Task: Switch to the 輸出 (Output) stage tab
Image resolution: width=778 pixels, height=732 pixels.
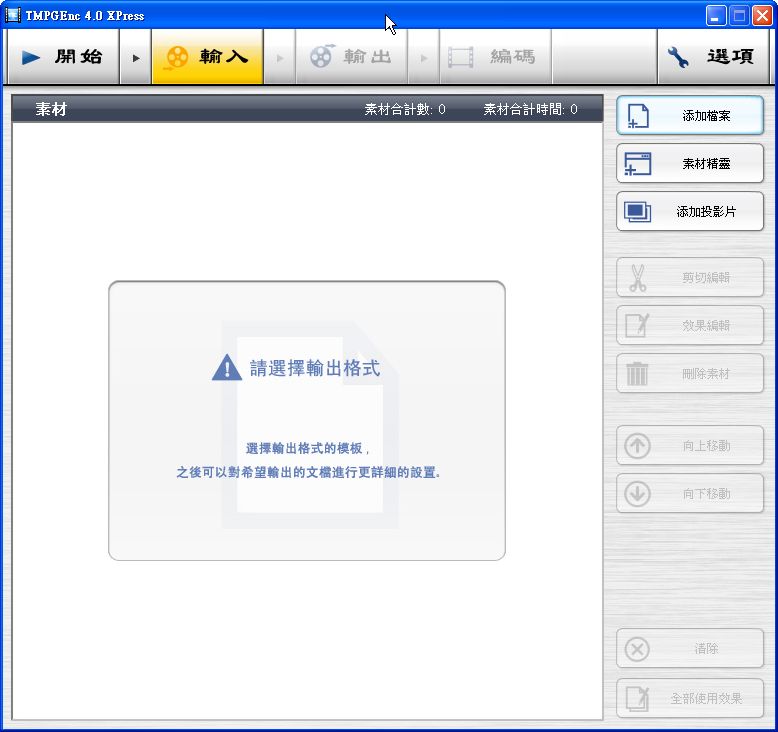Action: coord(351,57)
